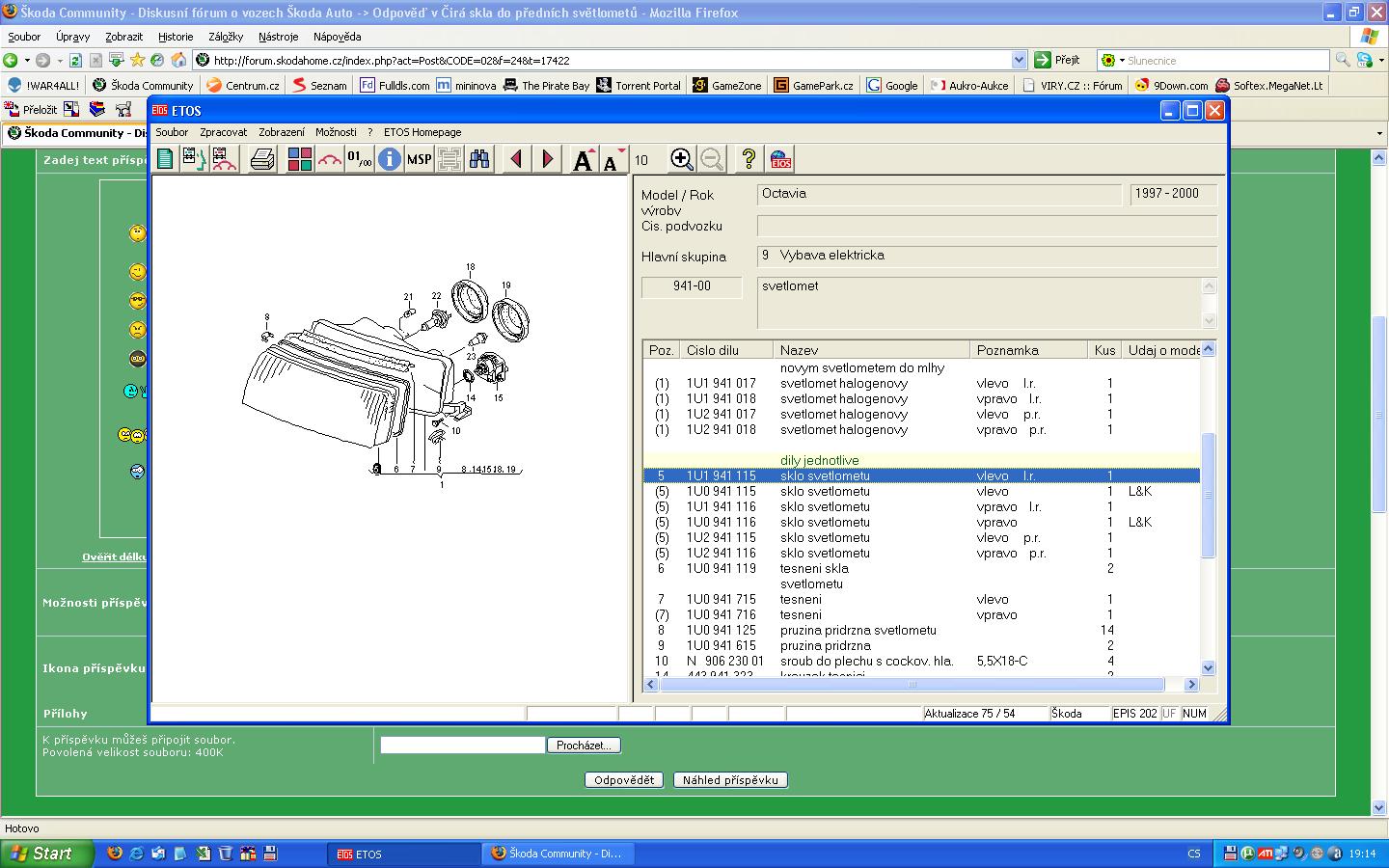Go to next page with red right arrow
The height and width of the screenshot is (868, 1389).
coord(547,159)
